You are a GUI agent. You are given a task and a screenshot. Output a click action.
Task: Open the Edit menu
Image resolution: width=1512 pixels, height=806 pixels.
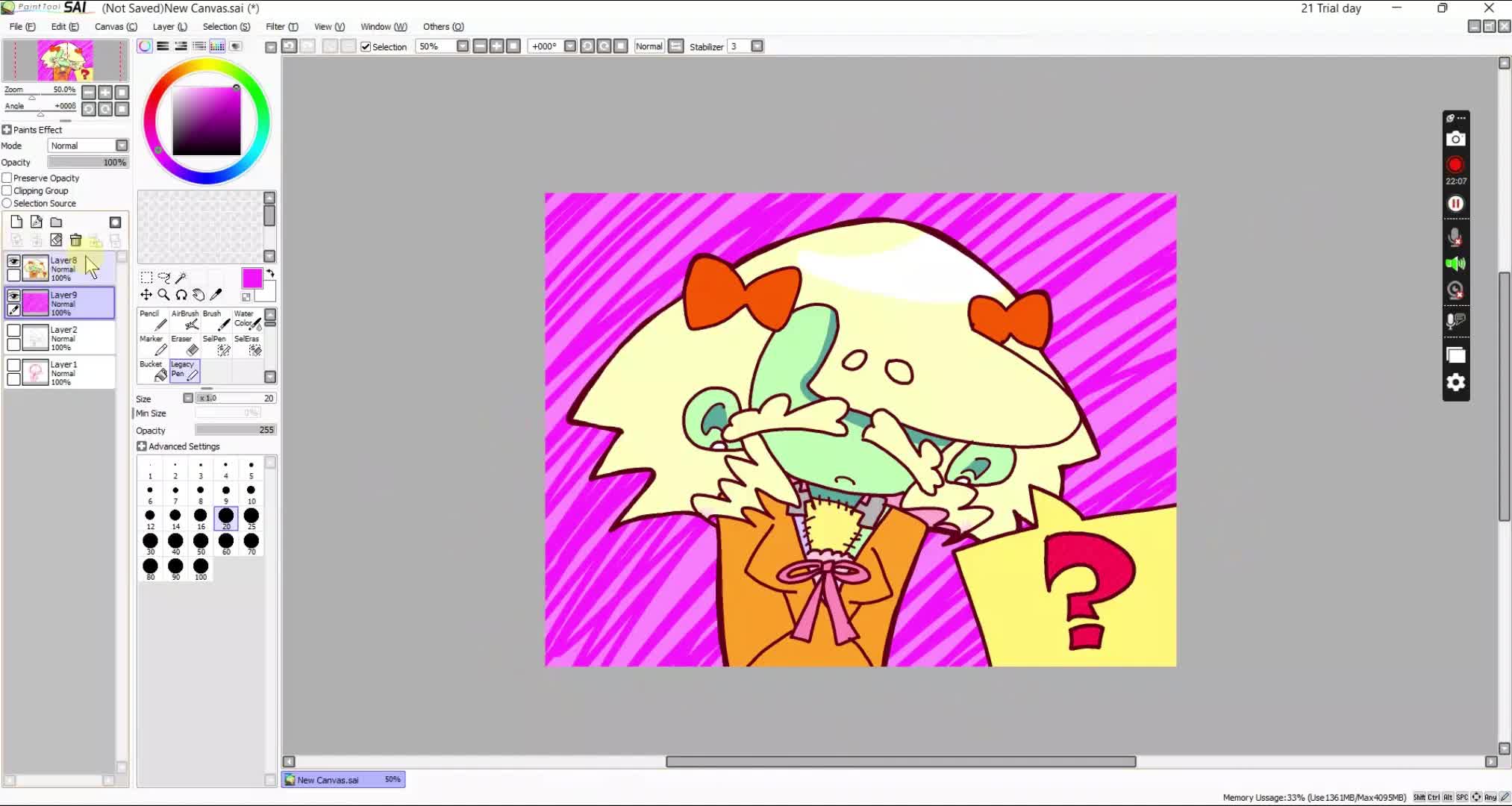pyautogui.click(x=64, y=26)
